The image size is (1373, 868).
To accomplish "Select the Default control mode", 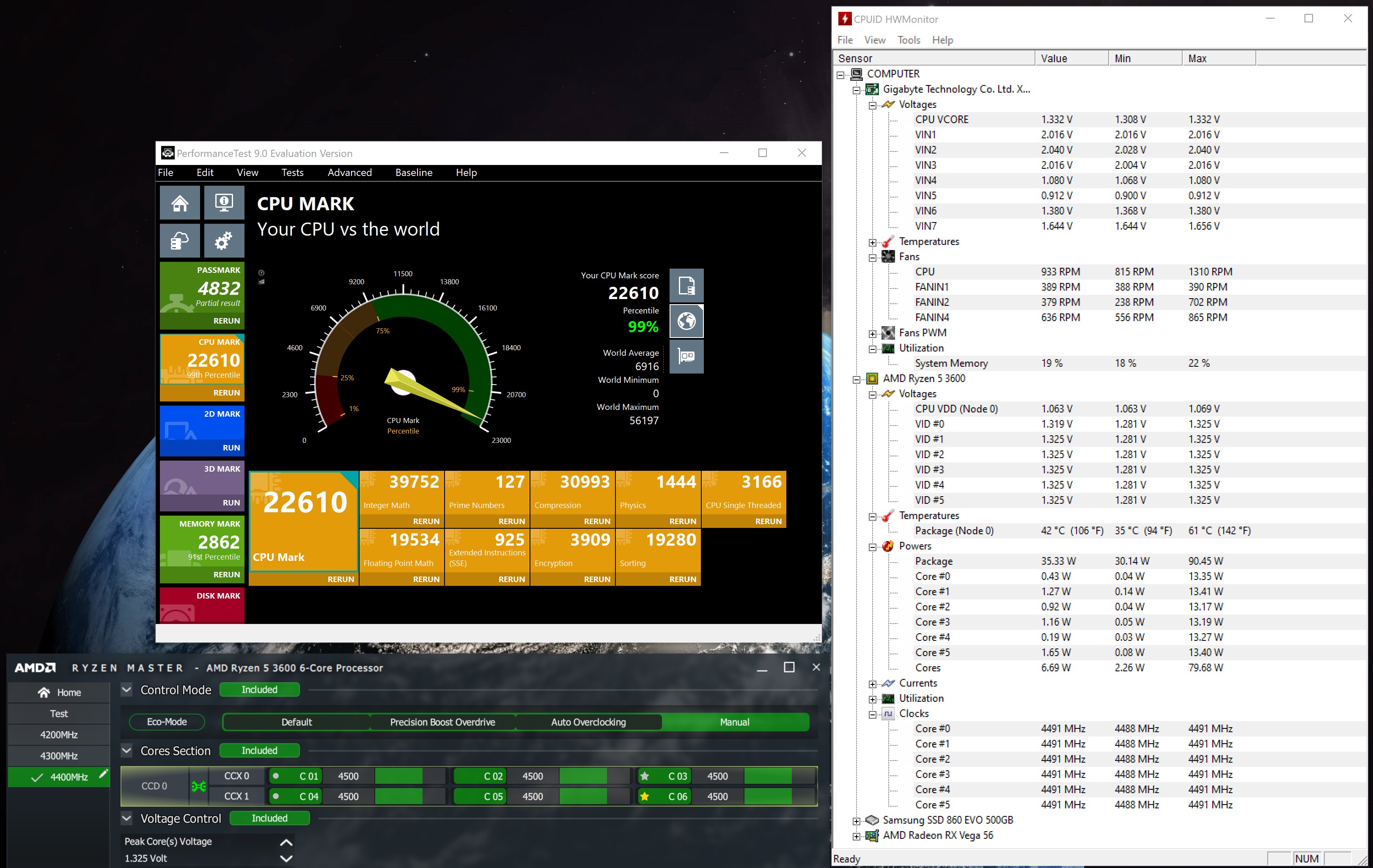I will [x=297, y=722].
